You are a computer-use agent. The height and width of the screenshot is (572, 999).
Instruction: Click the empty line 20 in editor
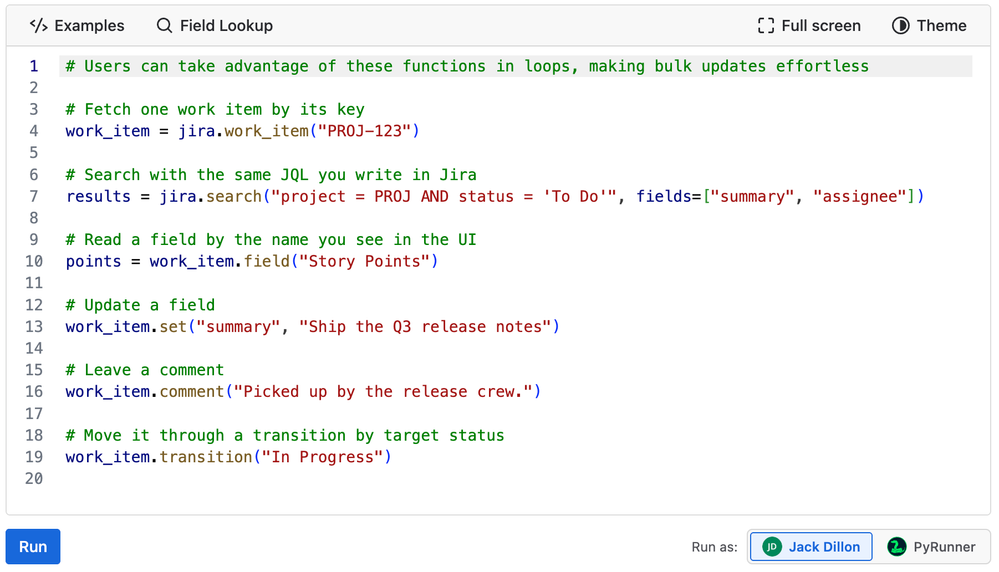(515, 478)
